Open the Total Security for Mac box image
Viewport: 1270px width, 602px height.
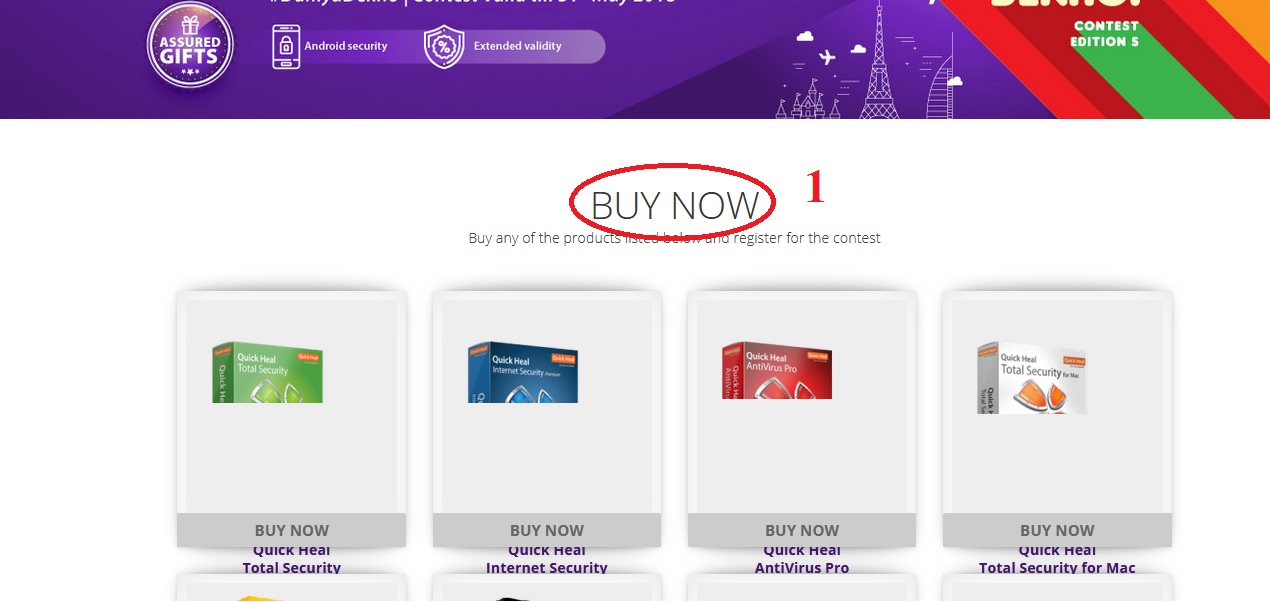(1032, 377)
